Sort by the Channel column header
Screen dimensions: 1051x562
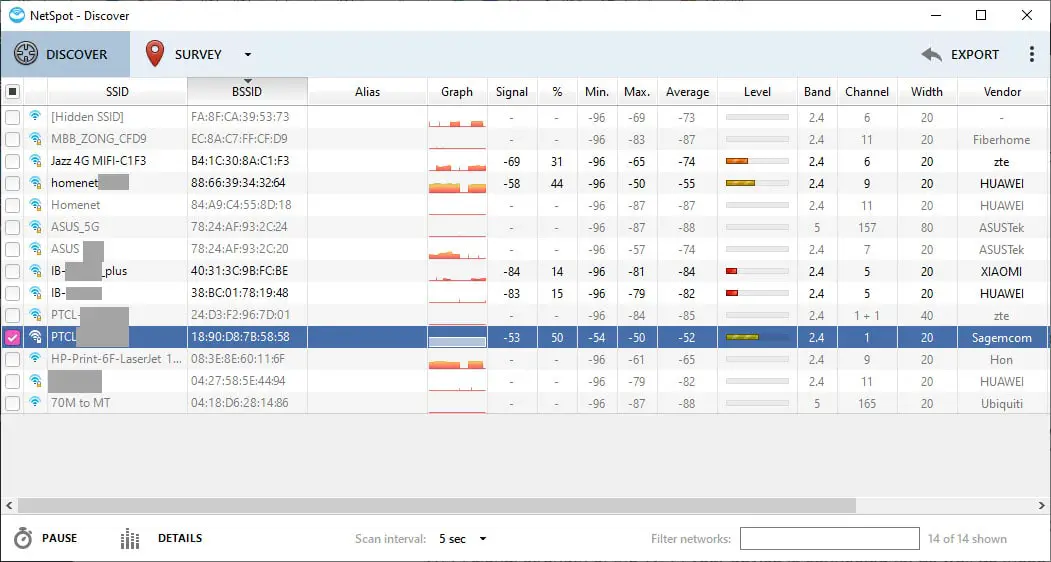coord(867,92)
